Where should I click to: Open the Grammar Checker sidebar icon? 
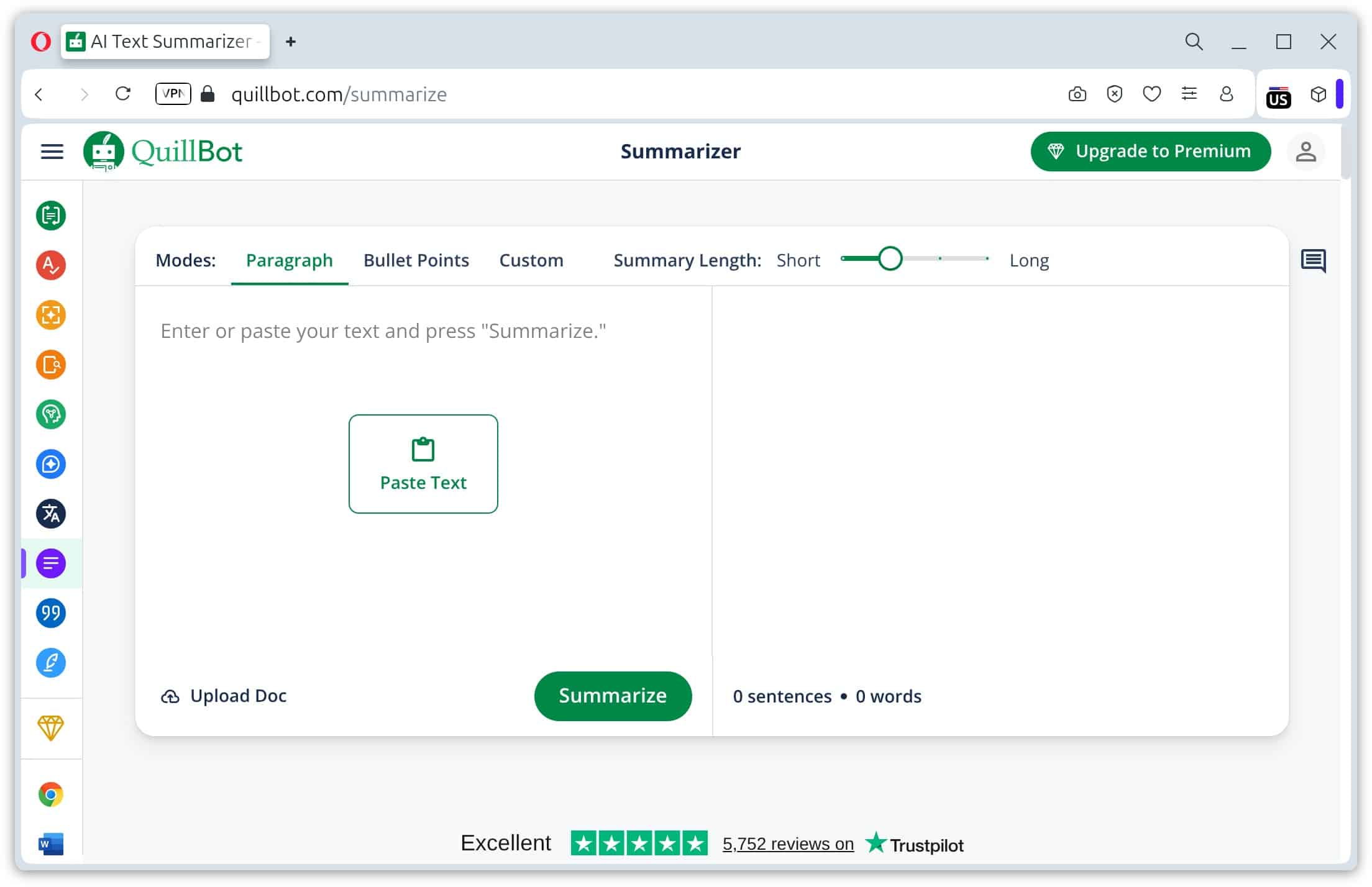point(51,265)
